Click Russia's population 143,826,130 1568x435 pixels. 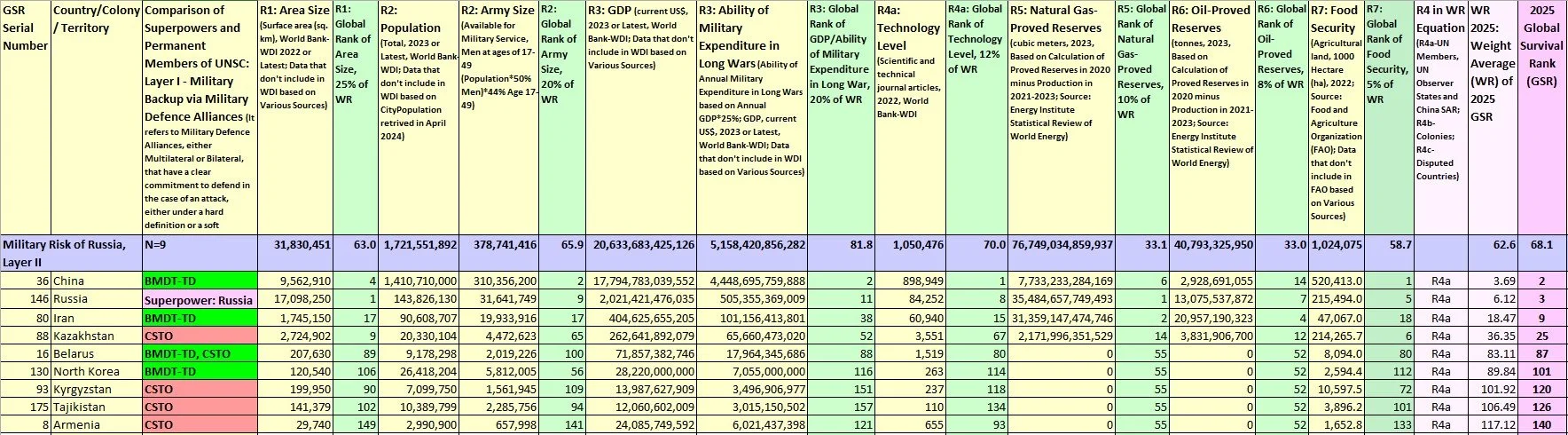coord(419,300)
